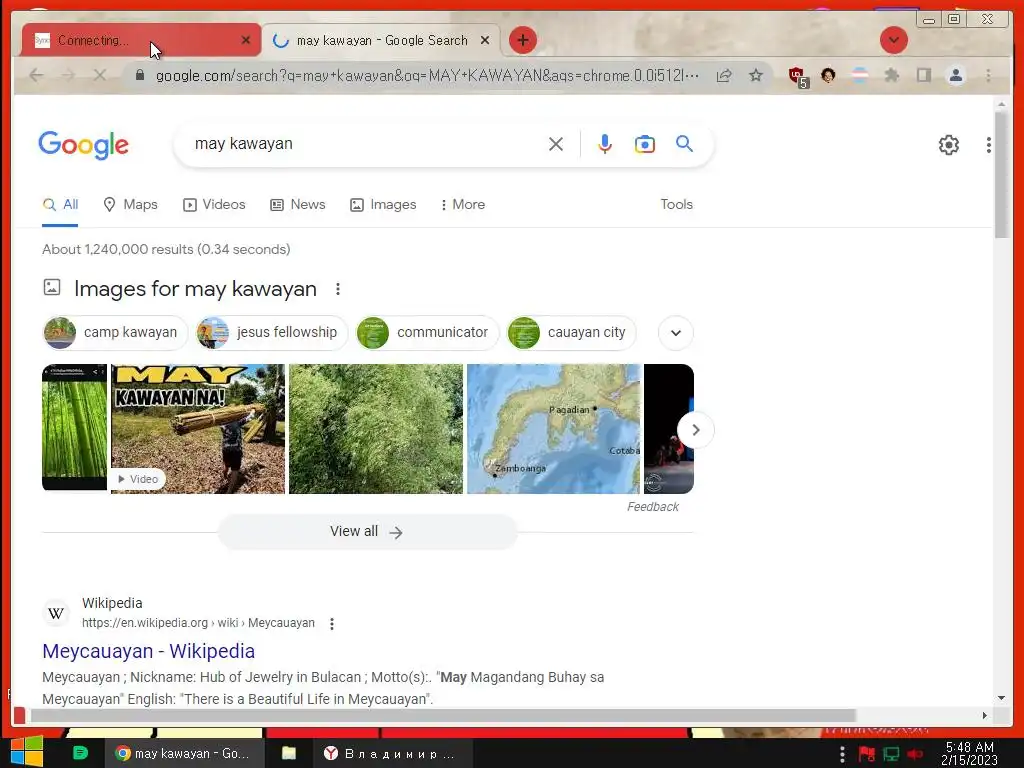Switch to the Connecting tab
1024x768 pixels.
141,40
